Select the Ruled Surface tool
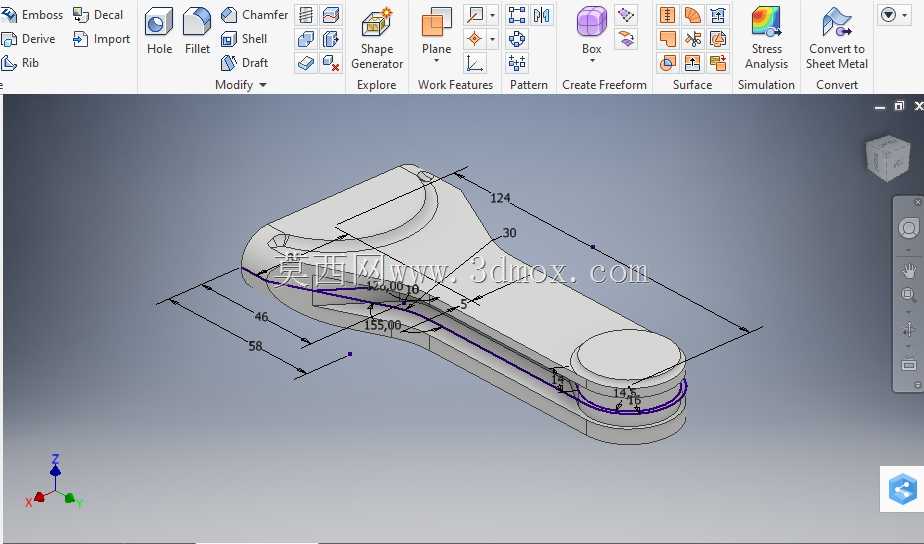 pos(693,15)
